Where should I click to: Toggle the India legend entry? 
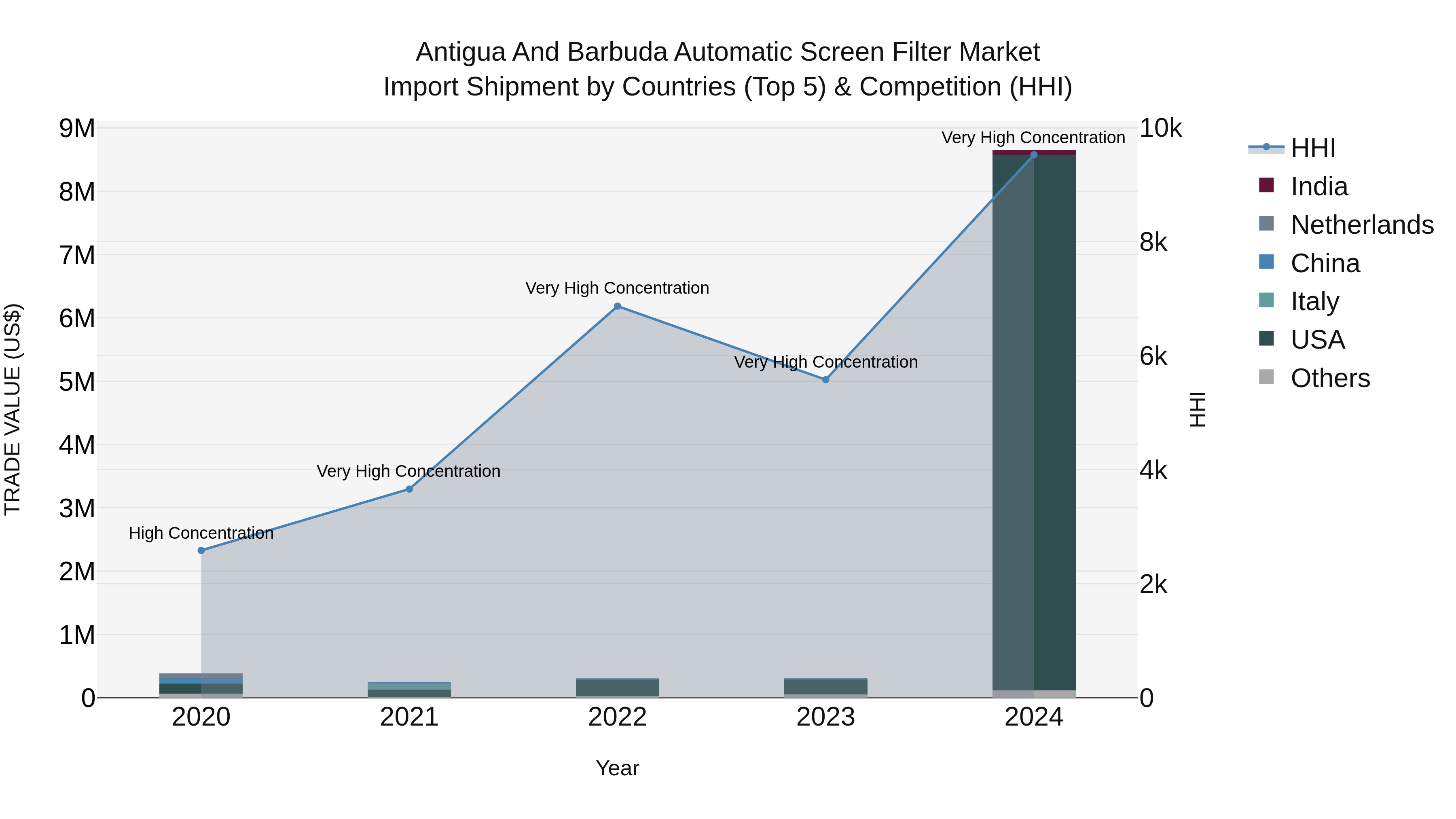(x=1304, y=186)
